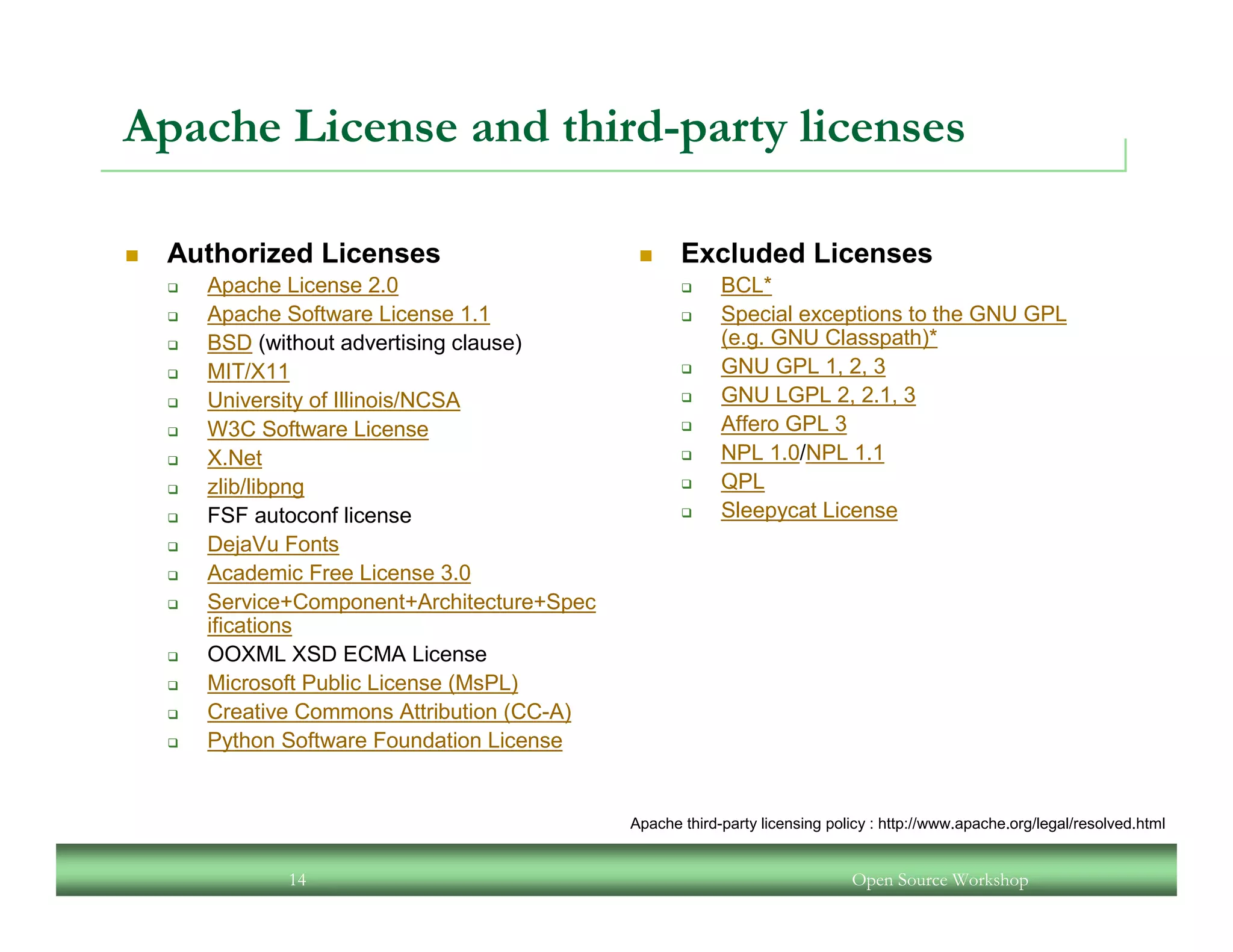Viewport: 1233px width, 952px height.
Task: Open the DejaVu Fonts link
Action: click(x=273, y=545)
